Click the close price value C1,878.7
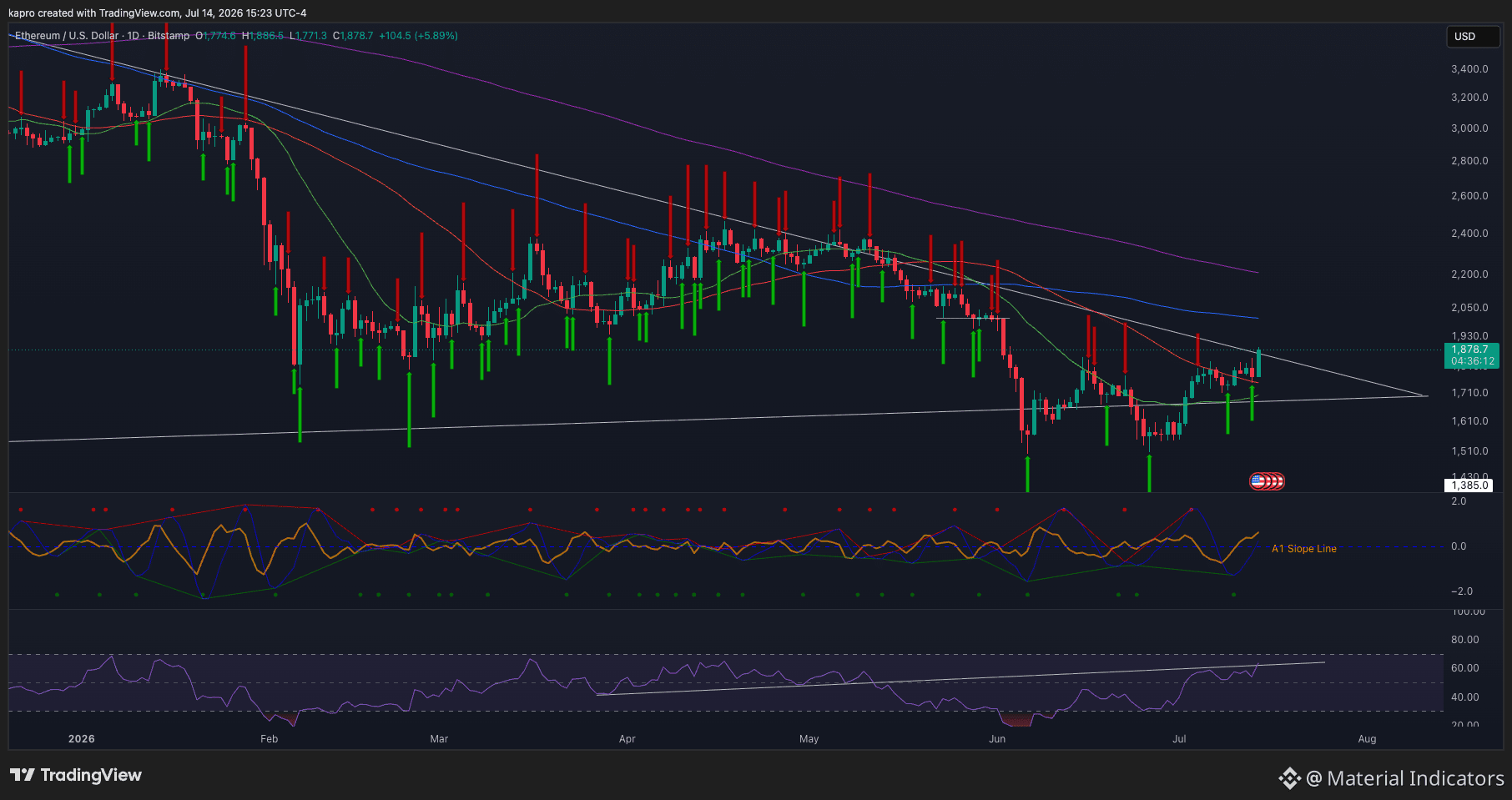Viewport: 1512px width, 800px height. point(353,36)
